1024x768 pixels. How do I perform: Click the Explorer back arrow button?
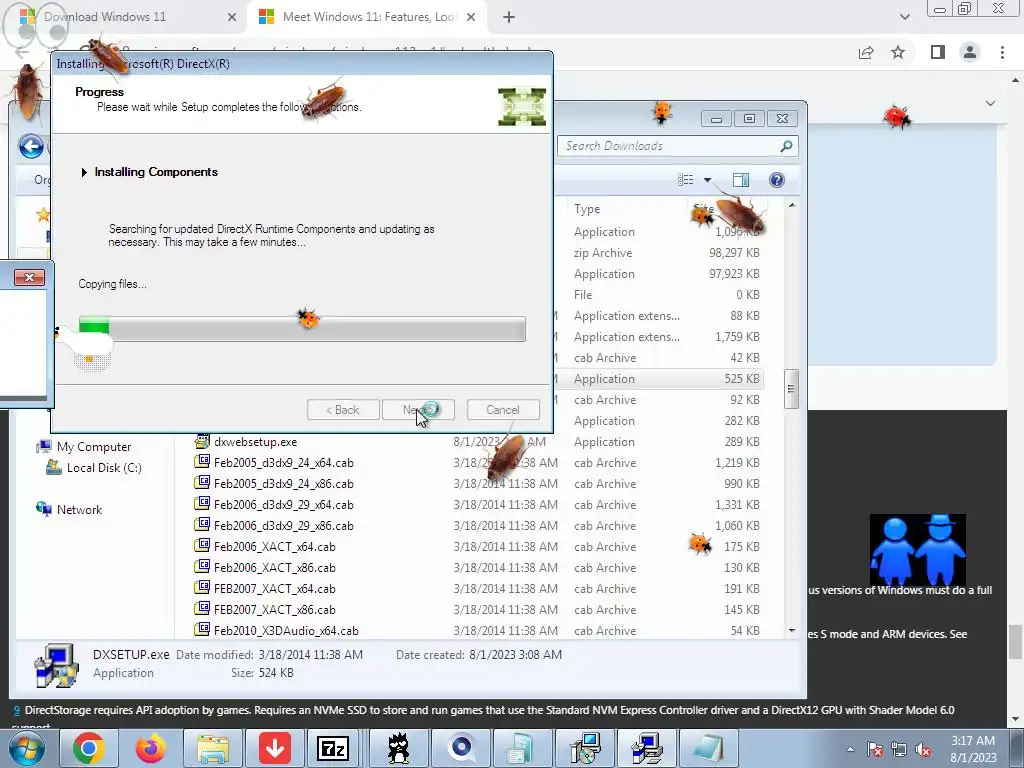(31, 146)
